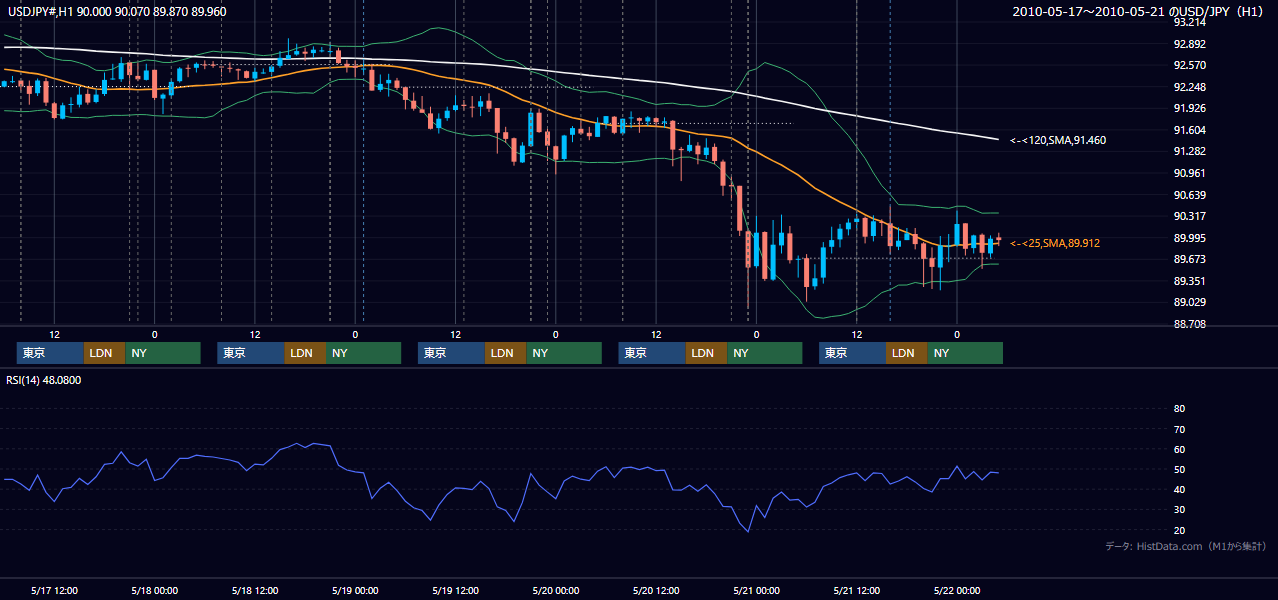Click the 5/17 12:00 time axis label
1278x600 pixels.
coord(55,591)
